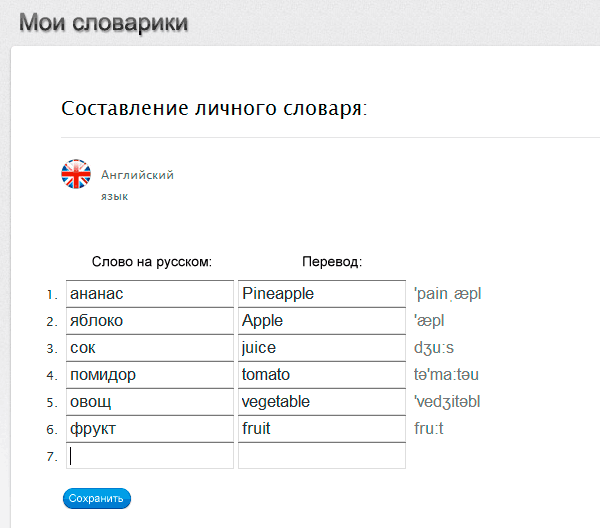
Task: Click the Russian field containing овощ
Action: (x=149, y=402)
